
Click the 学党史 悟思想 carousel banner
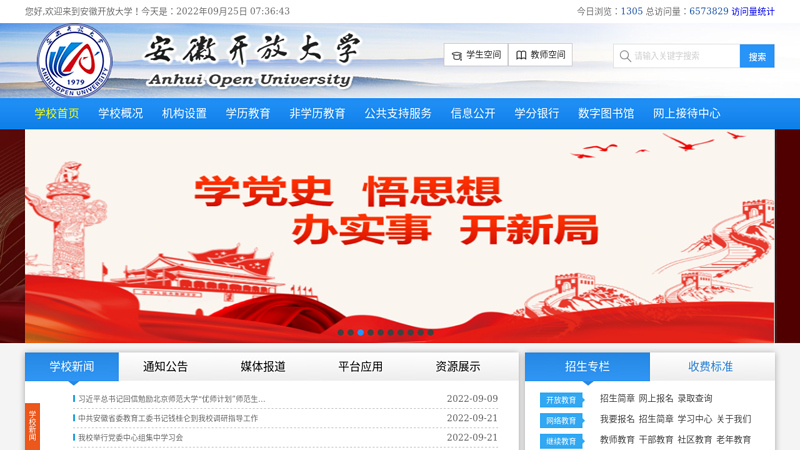pos(399,236)
